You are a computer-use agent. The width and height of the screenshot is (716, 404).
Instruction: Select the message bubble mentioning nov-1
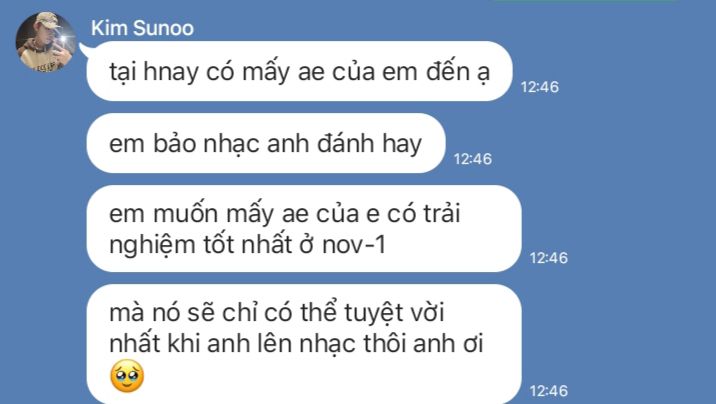pyautogui.click(x=304, y=229)
